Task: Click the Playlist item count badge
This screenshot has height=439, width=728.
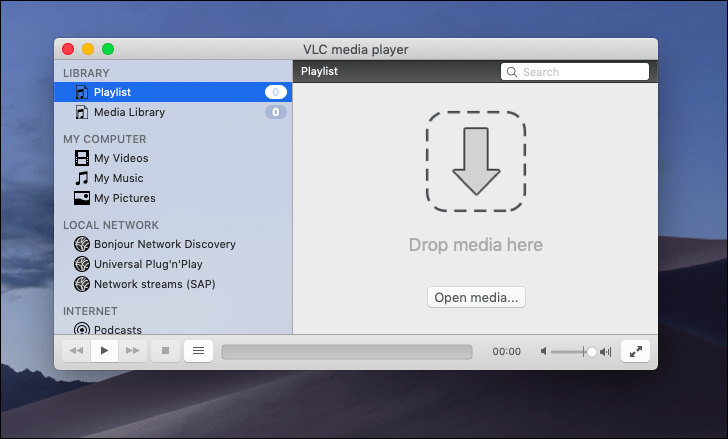Action: [276, 92]
